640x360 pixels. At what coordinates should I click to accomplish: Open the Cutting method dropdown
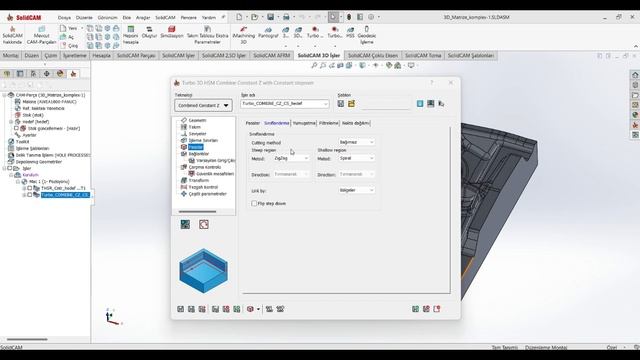(356, 142)
